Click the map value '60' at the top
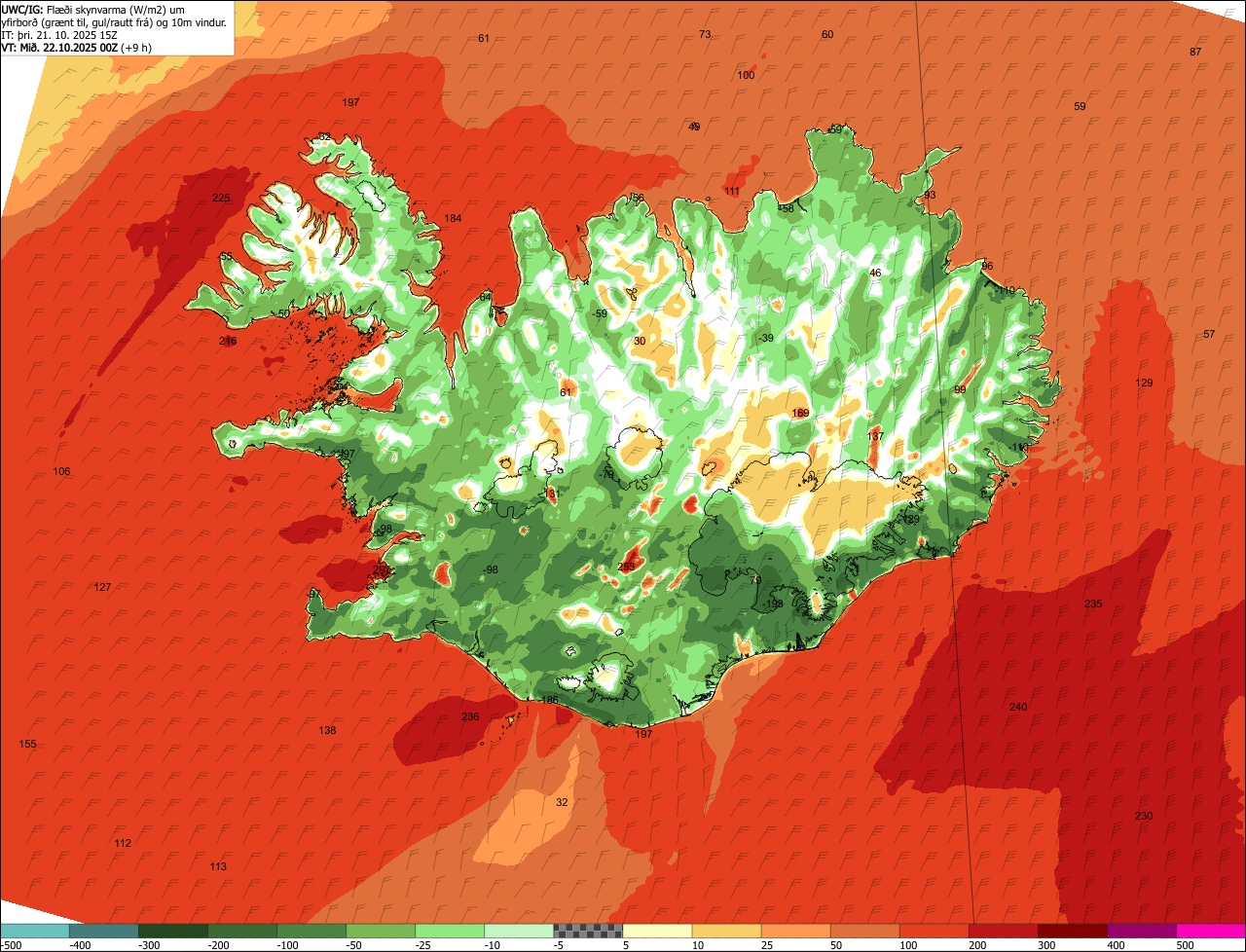This screenshot has width=1246, height=952. click(x=827, y=34)
